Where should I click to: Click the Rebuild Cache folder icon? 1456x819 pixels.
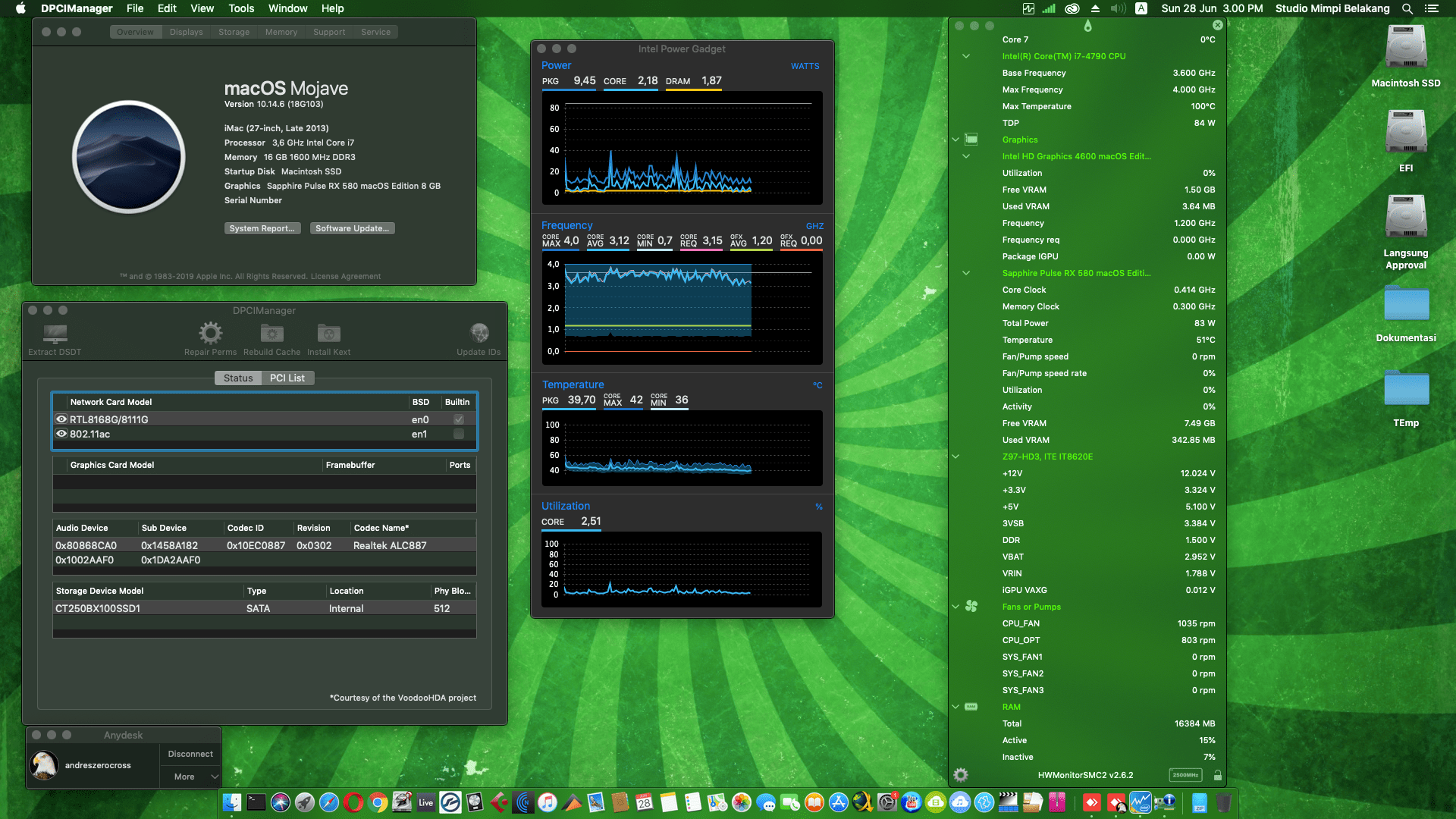[271, 333]
